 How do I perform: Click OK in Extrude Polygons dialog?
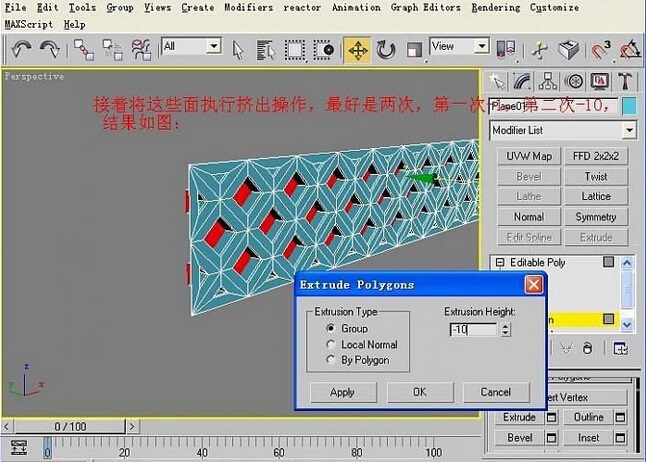420,392
